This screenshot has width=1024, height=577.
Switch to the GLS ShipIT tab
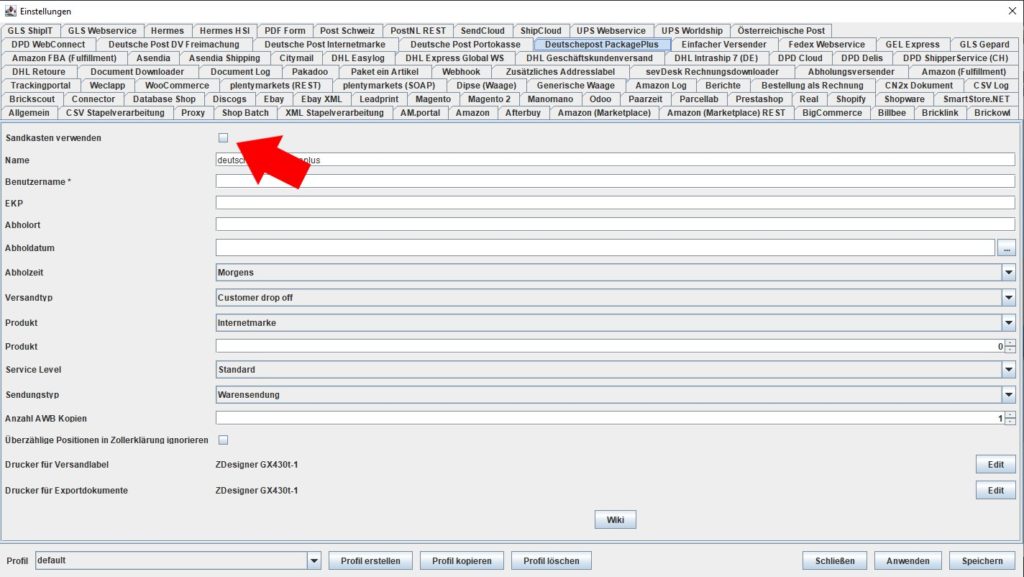tap(30, 31)
